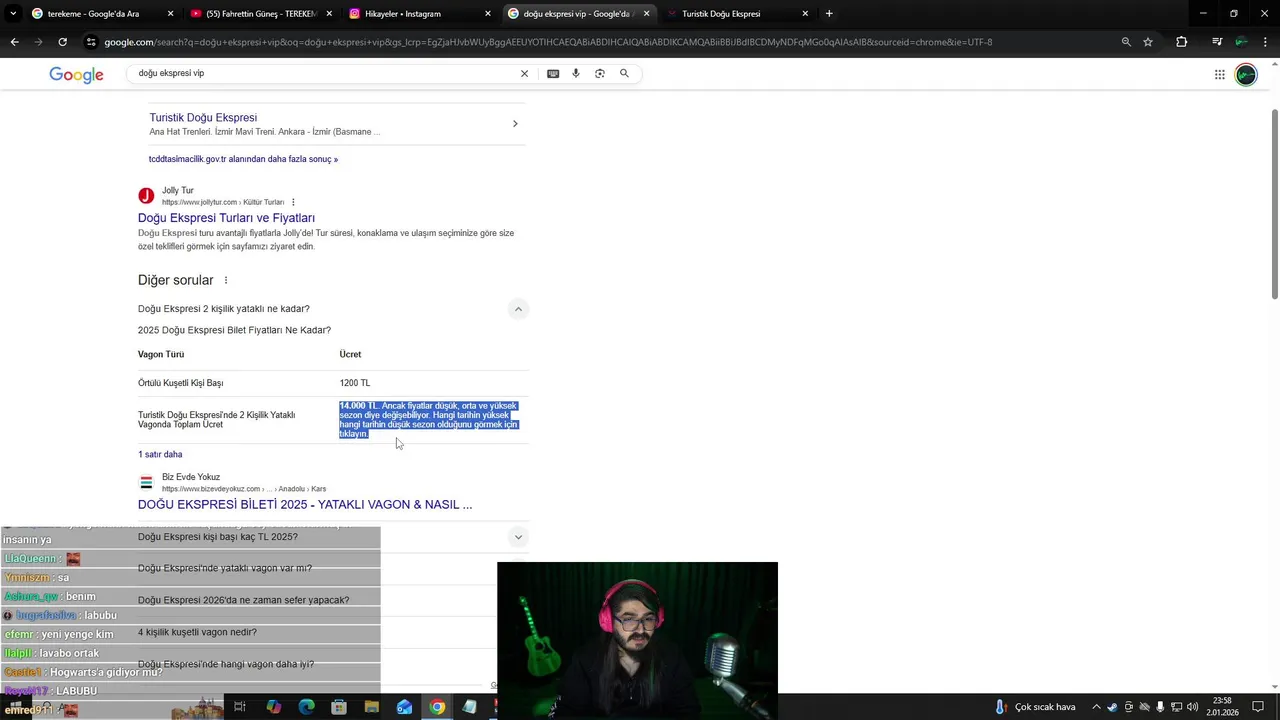
Task: Reload the current Google page
Action: click(x=62, y=42)
